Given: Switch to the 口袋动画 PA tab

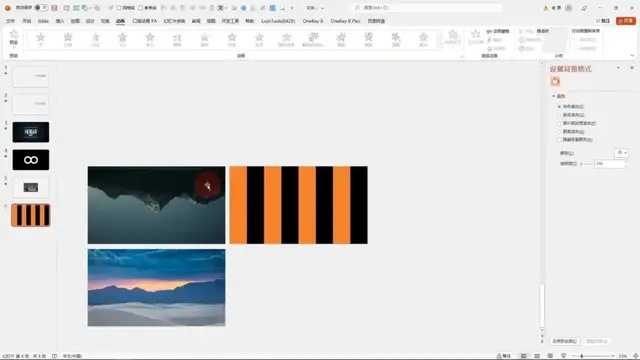Looking at the screenshot, I should pos(144,21).
